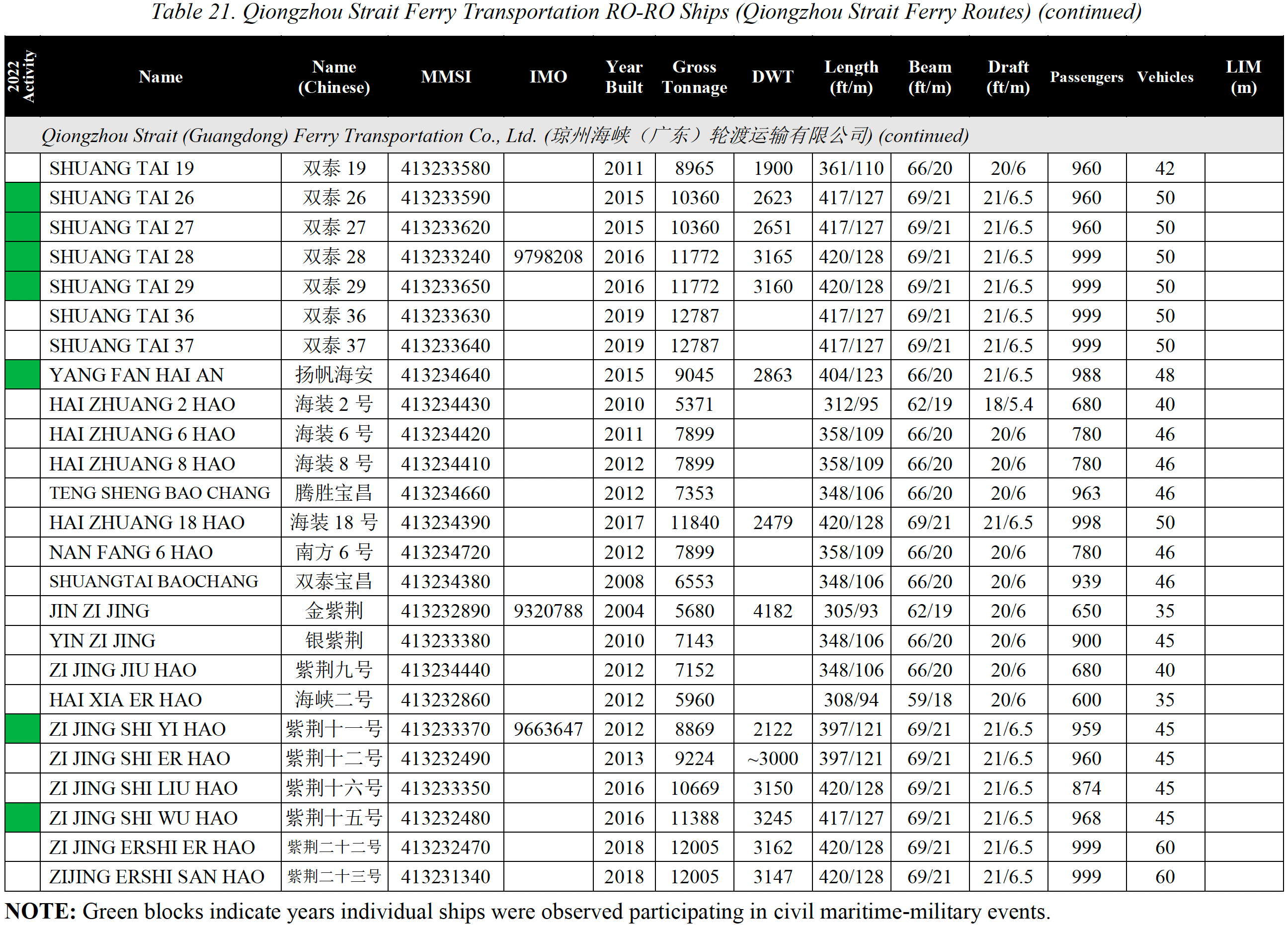Click the Passengers column header
The image size is (1288, 925).
tap(1086, 77)
